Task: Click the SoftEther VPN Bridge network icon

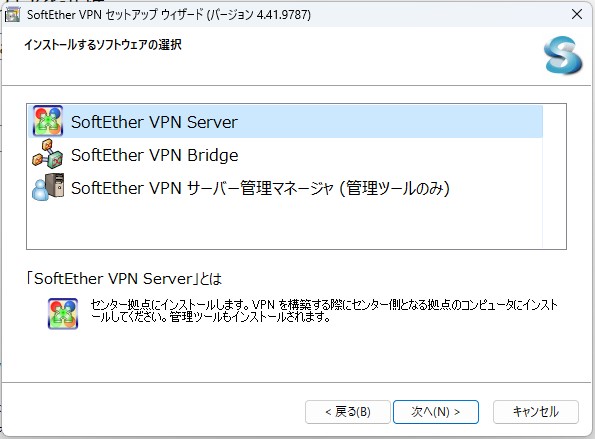Action: click(48, 154)
